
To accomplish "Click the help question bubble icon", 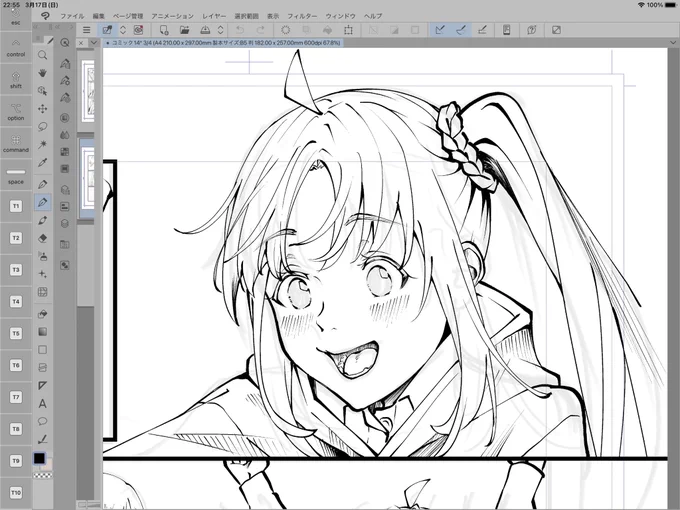I will tap(532, 30).
